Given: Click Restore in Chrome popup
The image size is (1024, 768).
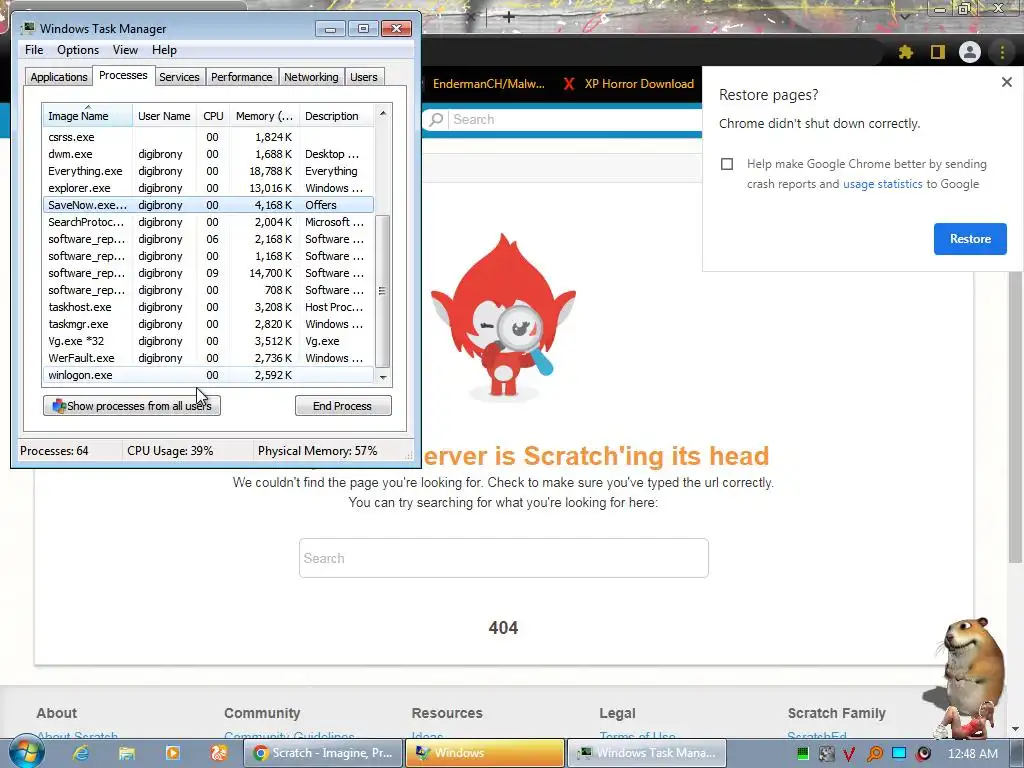Looking at the screenshot, I should point(970,239).
